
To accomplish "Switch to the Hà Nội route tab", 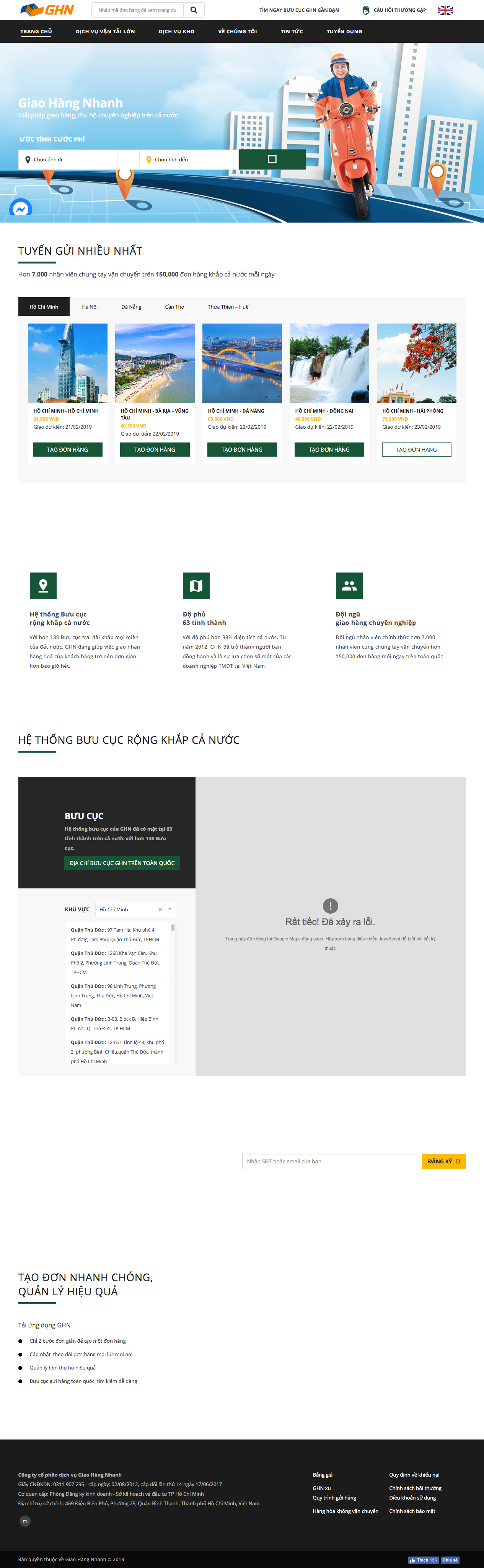I will 90,306.
